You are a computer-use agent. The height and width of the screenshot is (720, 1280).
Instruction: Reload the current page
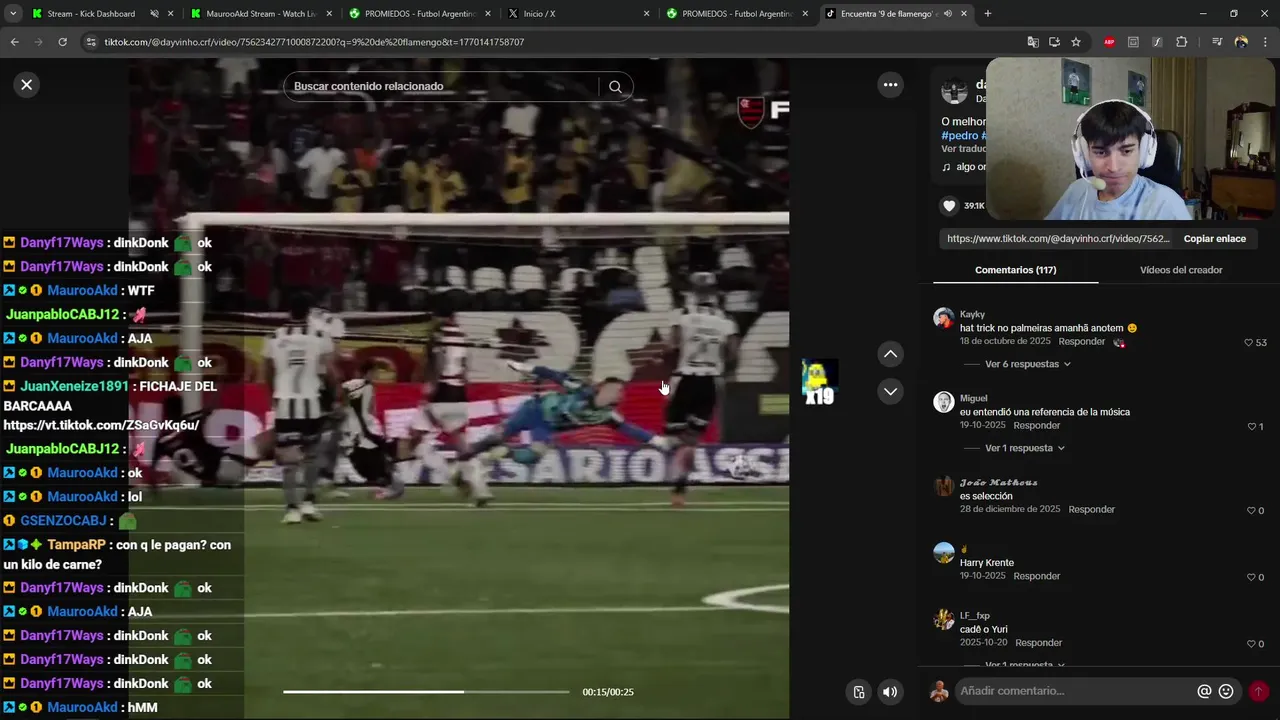62,42
